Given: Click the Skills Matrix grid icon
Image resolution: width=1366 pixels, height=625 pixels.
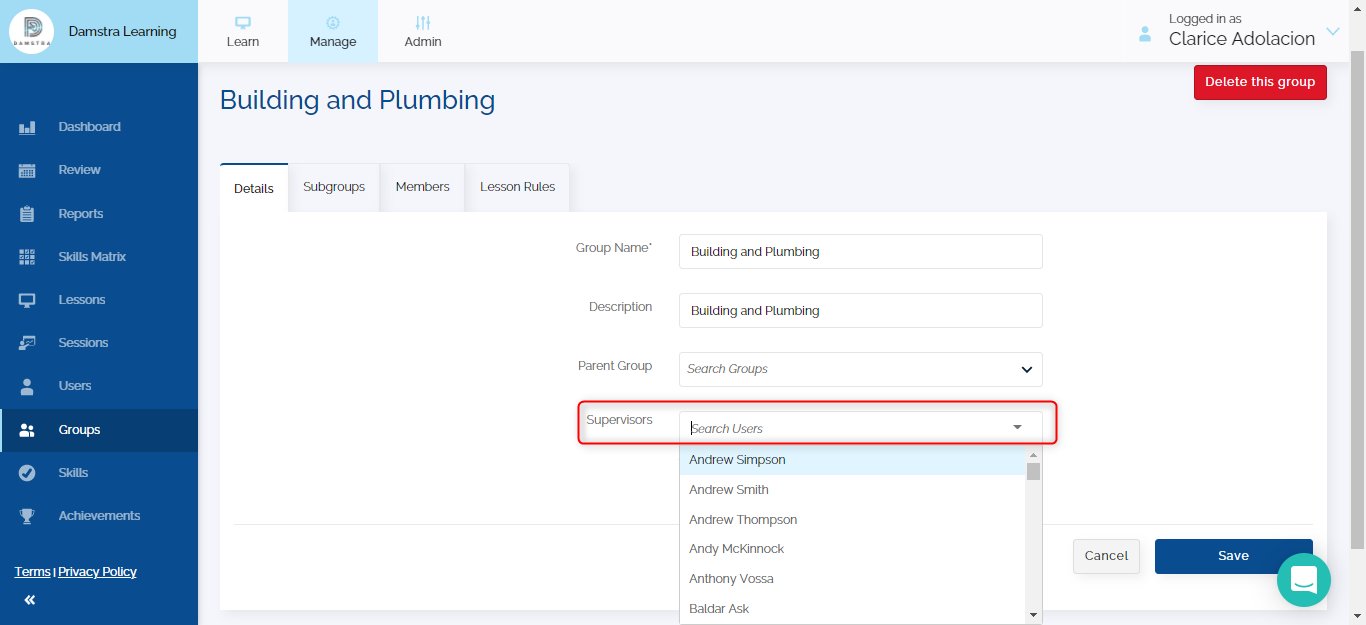Looking at the screenshot, I should pos(27,257).
